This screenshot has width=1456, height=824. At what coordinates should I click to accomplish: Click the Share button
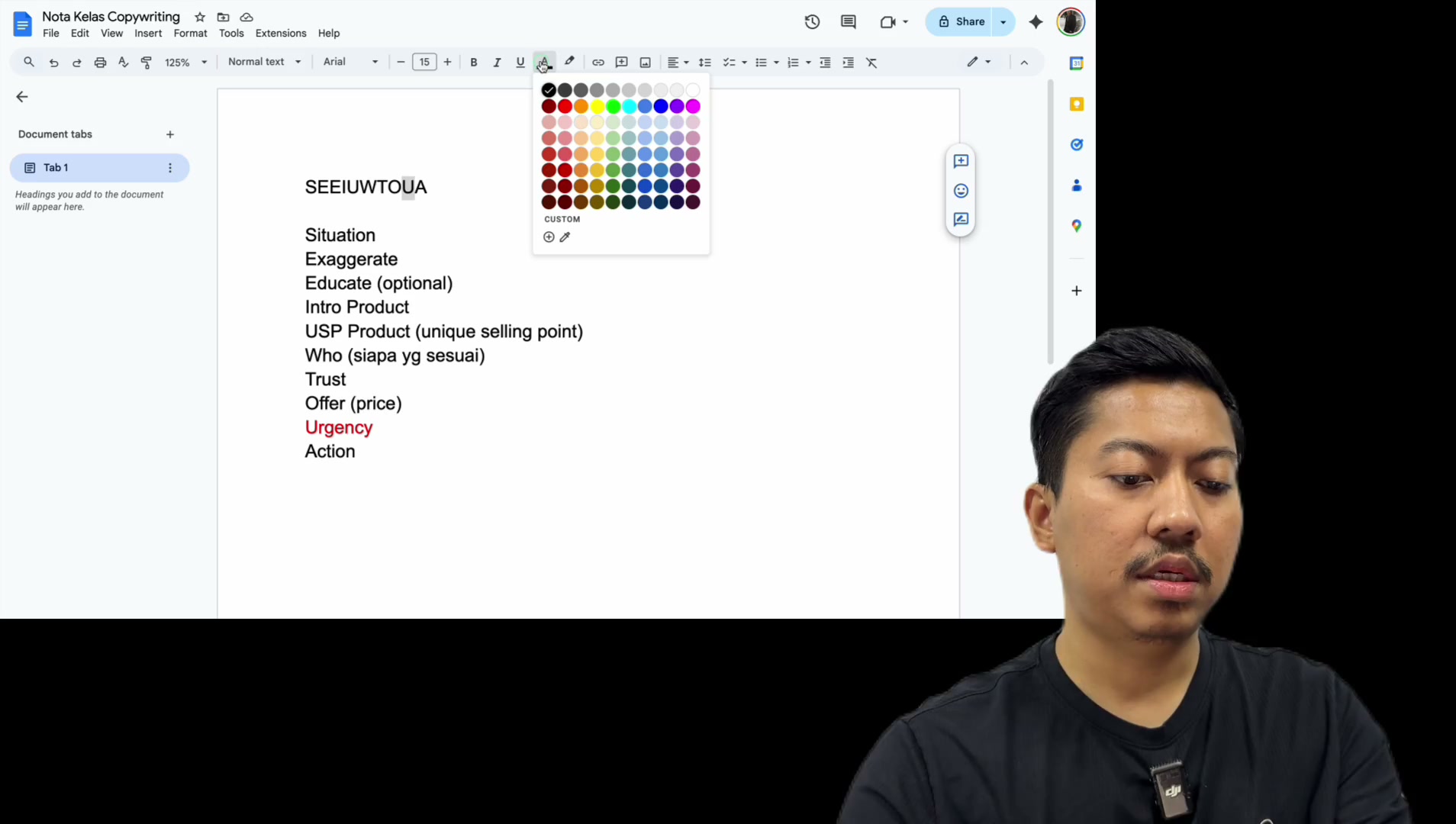(x=961, y=22)
